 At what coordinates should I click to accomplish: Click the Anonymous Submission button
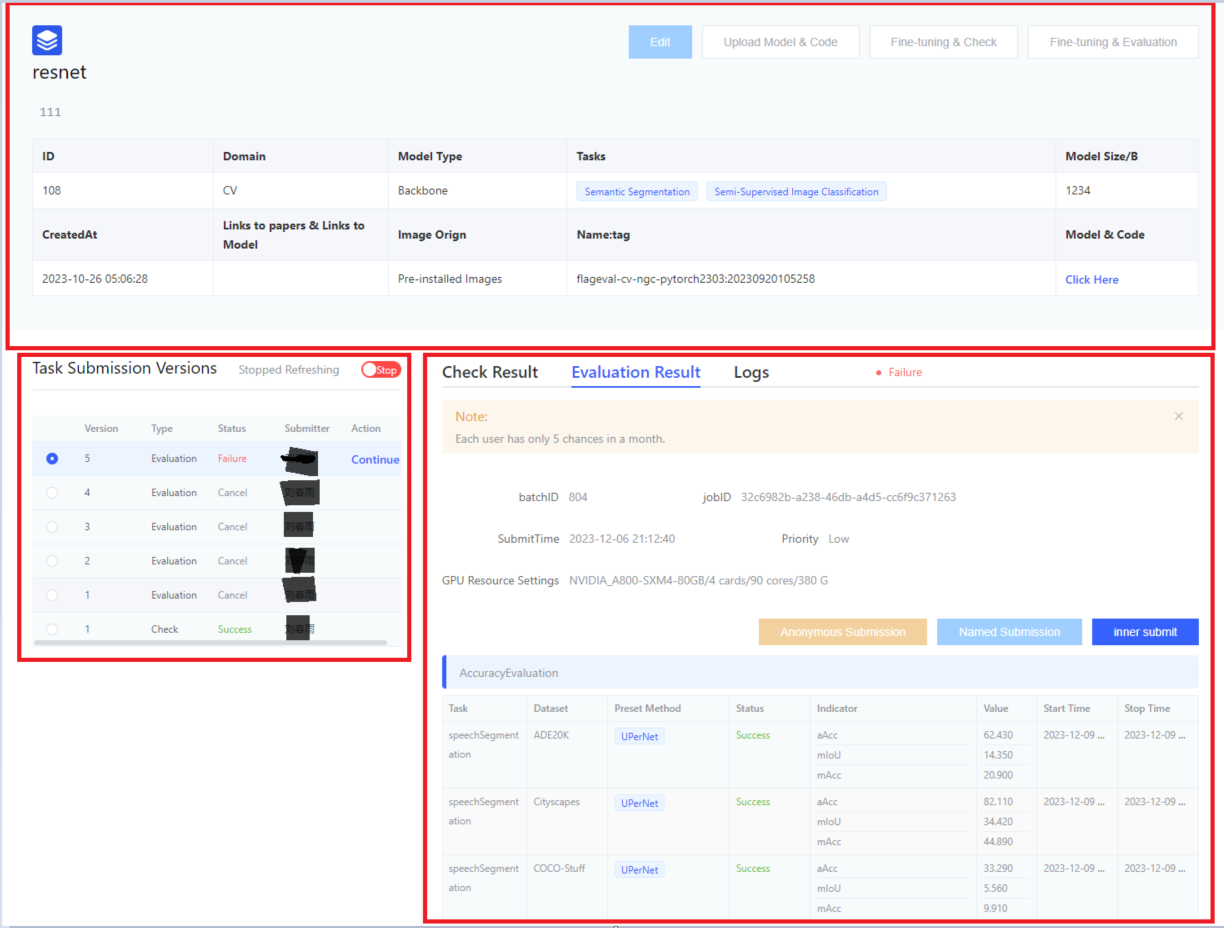842,632
